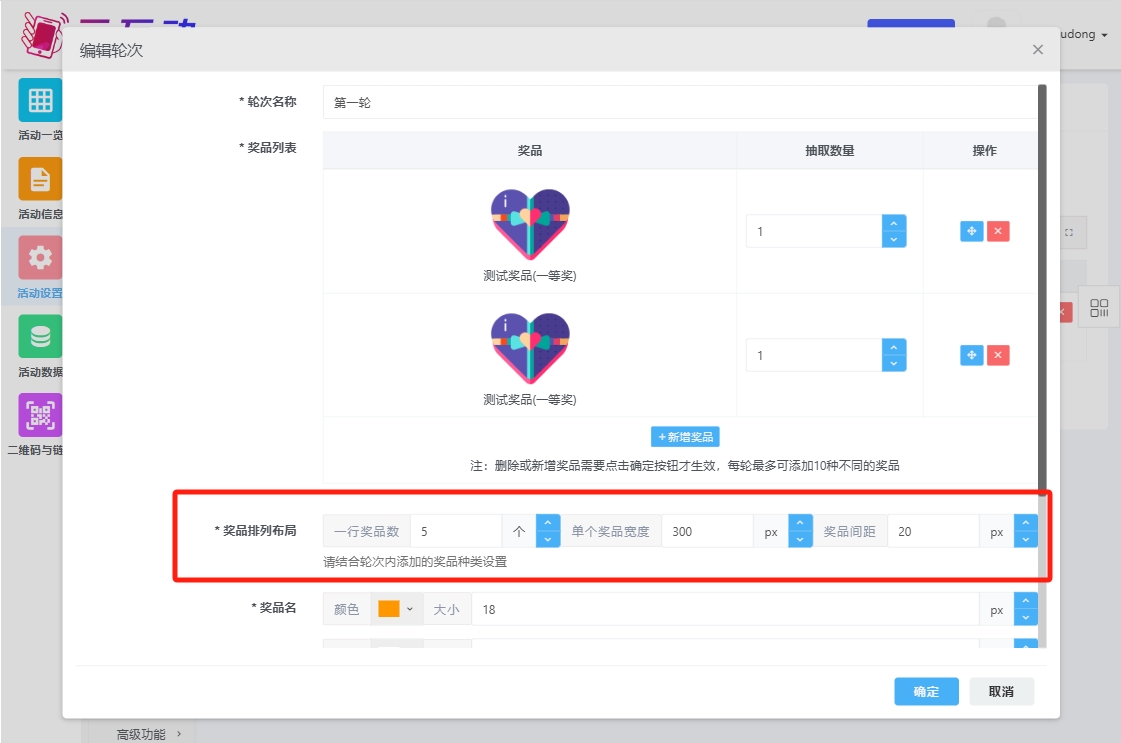
Task: Click the QR grid icon on right edge
Action: (x=1099, y=308)
